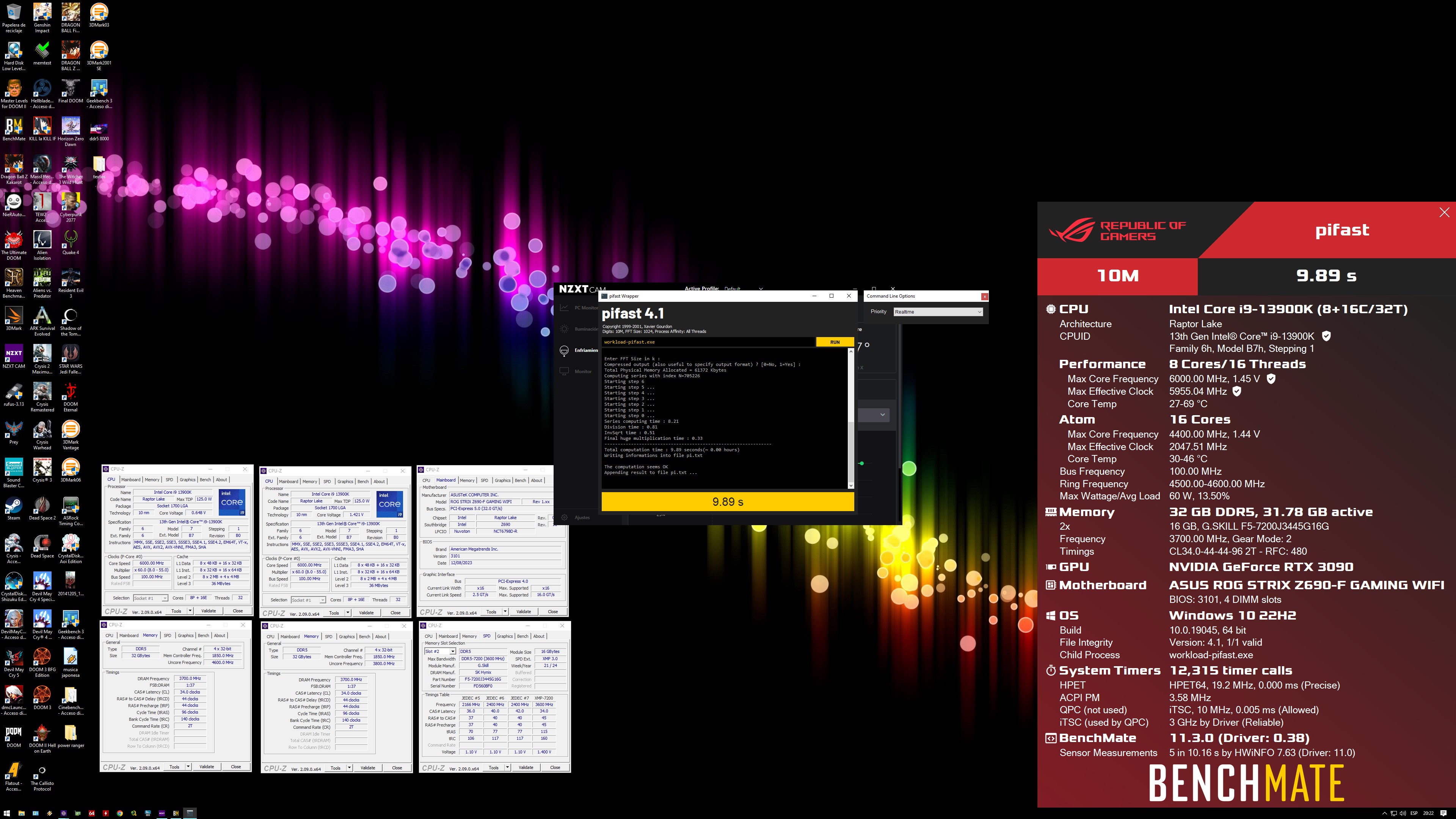Image resolution: width=1456 pixels, height=819 pixels.
Task: Click the yellow RUN button in pifast
Action: click(835, 342)
